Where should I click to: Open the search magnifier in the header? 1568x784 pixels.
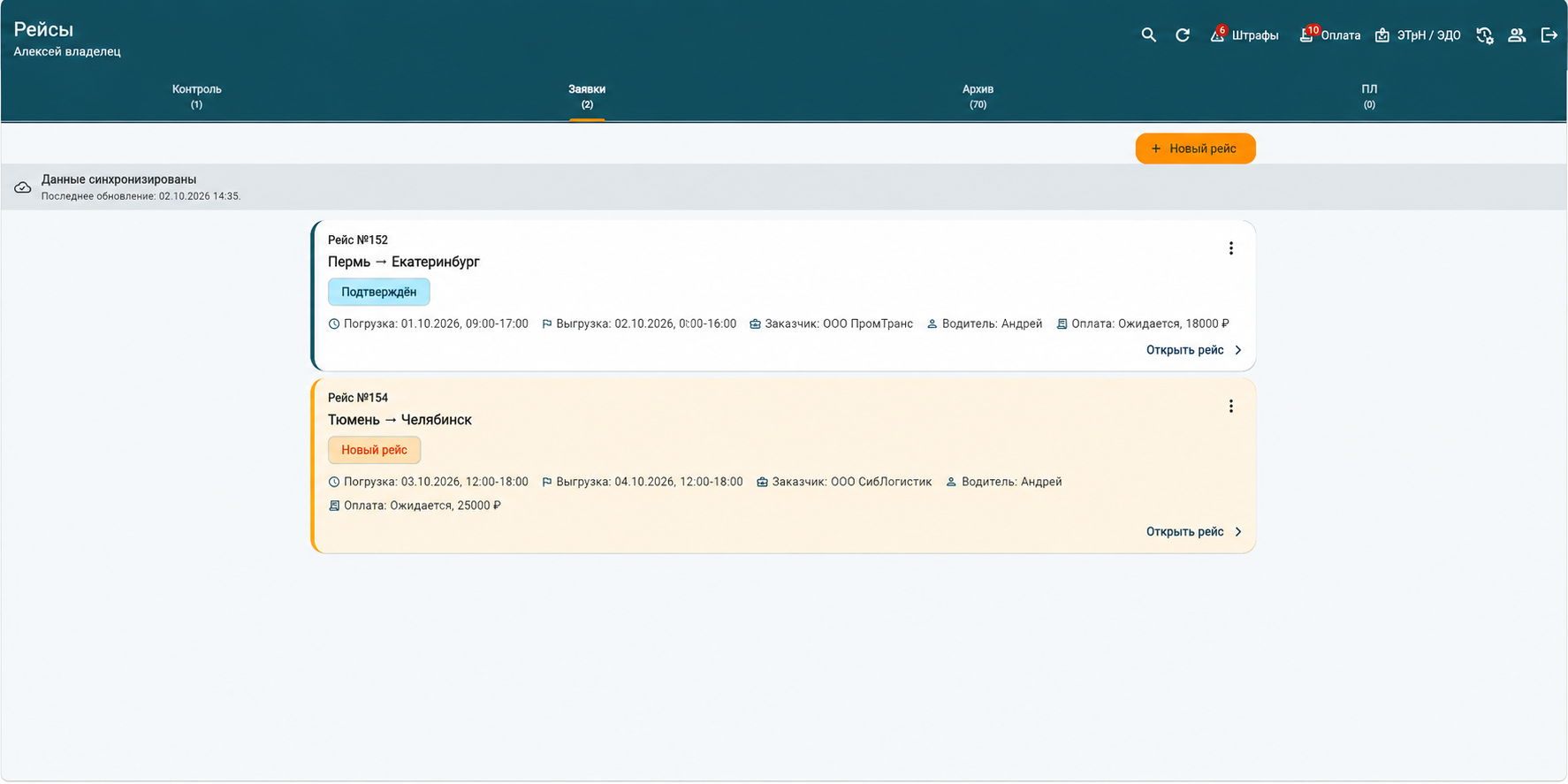coord(1148,35)
